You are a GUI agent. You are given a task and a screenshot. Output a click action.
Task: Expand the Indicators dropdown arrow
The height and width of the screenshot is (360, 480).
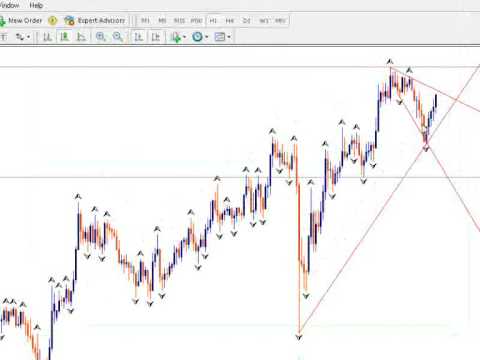click(185, 37)
